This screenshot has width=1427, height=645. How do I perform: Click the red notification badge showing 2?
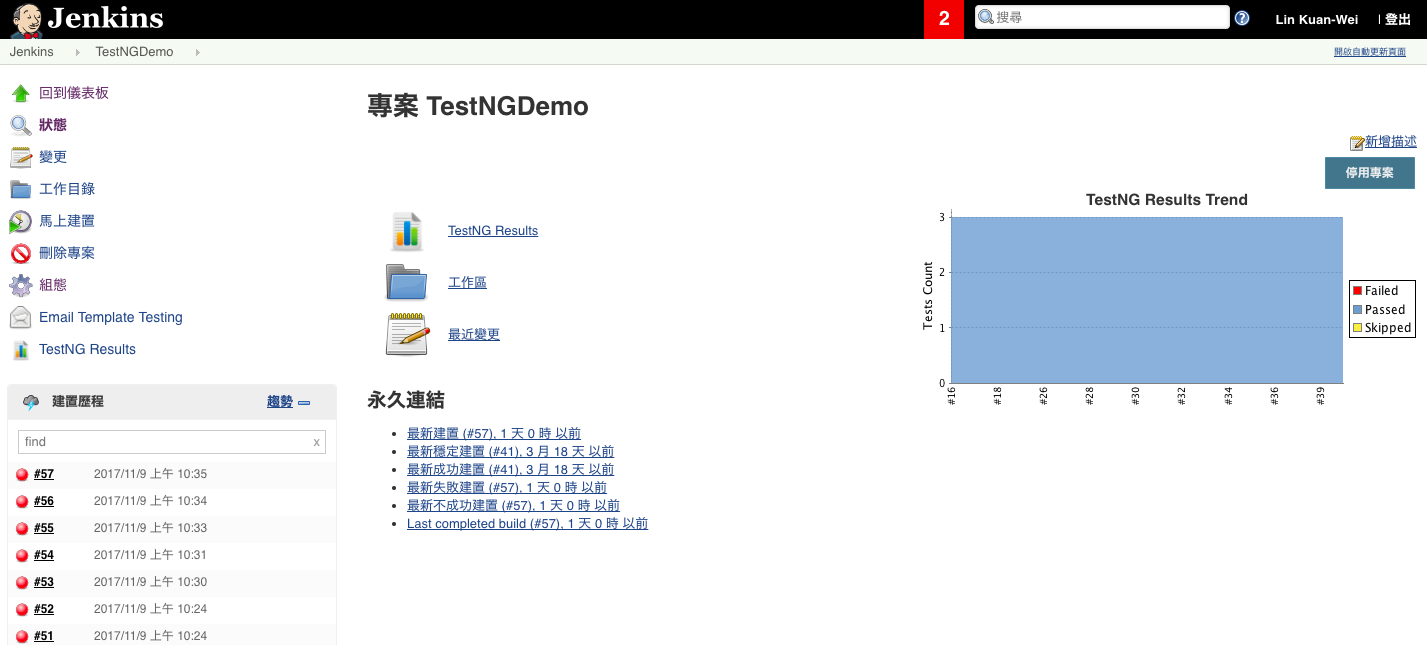(943, 19)
